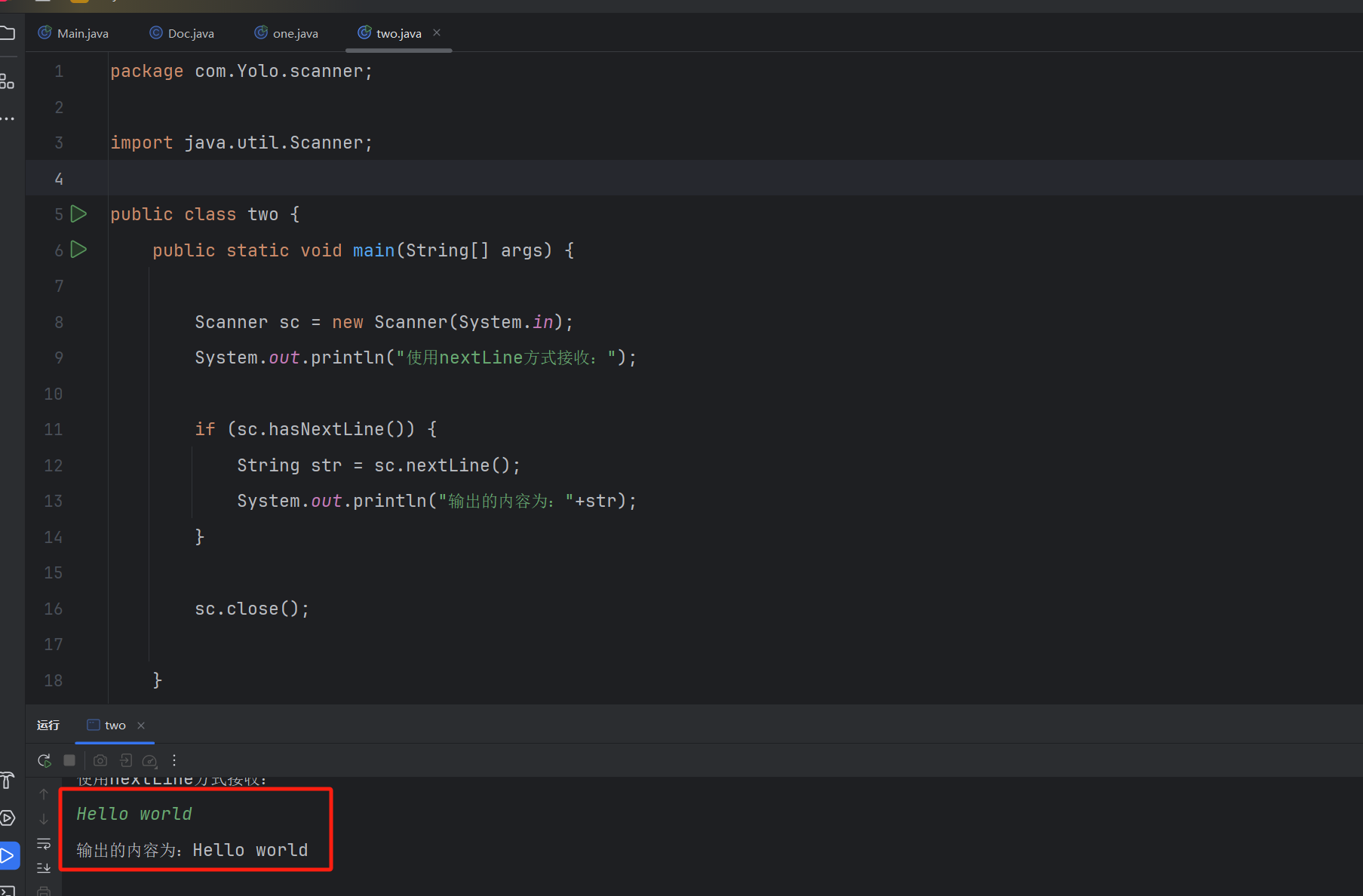Click the word 'package' on line 1

click(147, 71)
